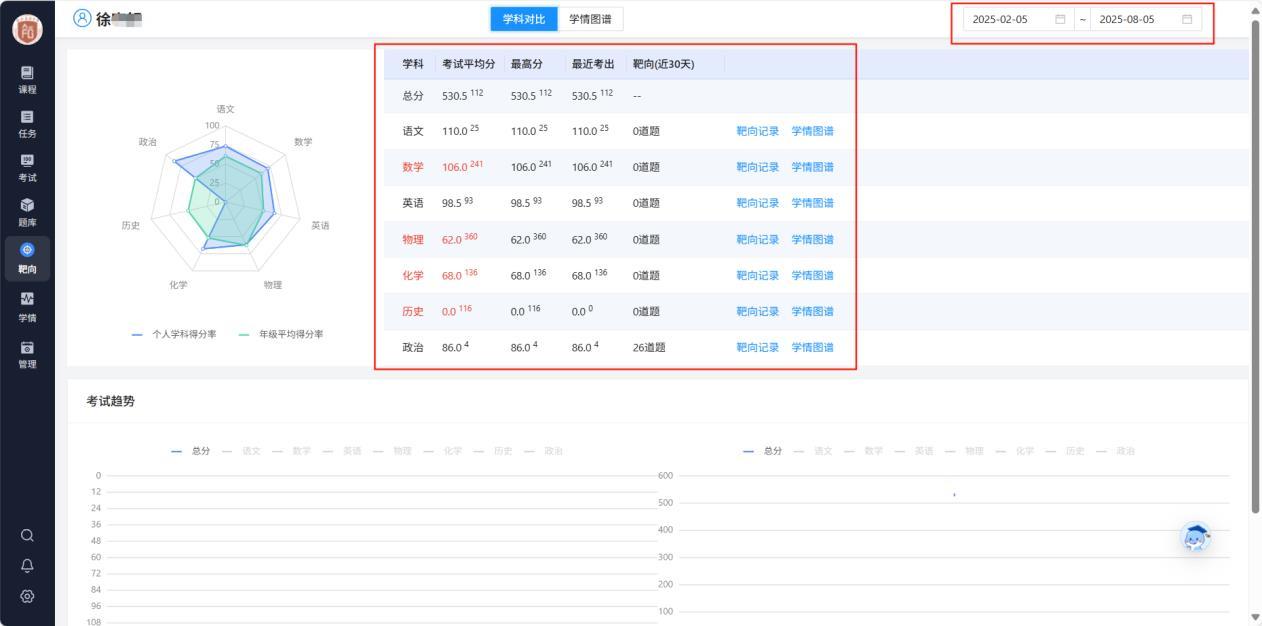Set the end date field 2025-08-05
This screenshot has width=1262, height=626.
[x=1146, y=19]
